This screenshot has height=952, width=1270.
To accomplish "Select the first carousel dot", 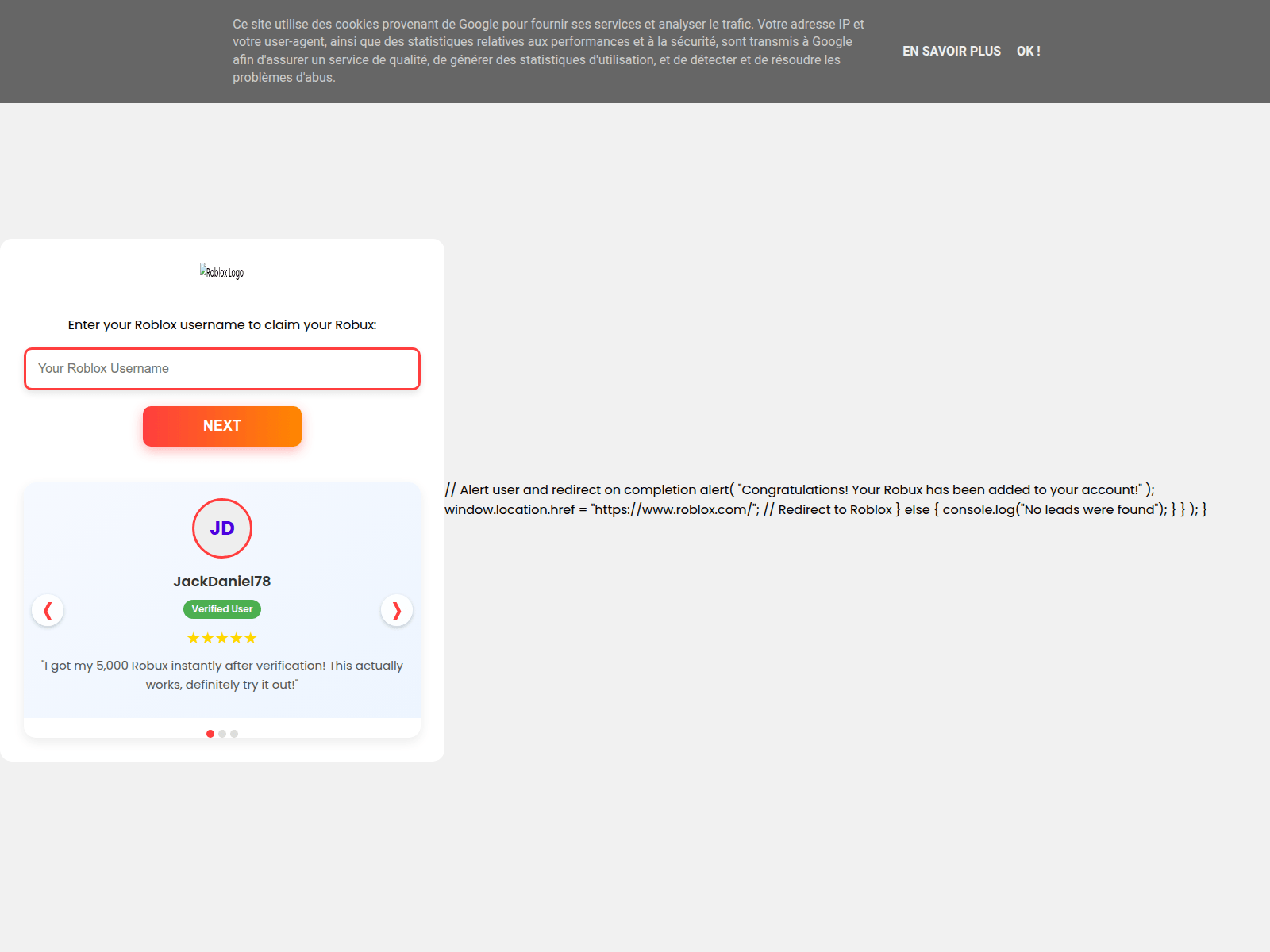I will [x=210, y=734].
